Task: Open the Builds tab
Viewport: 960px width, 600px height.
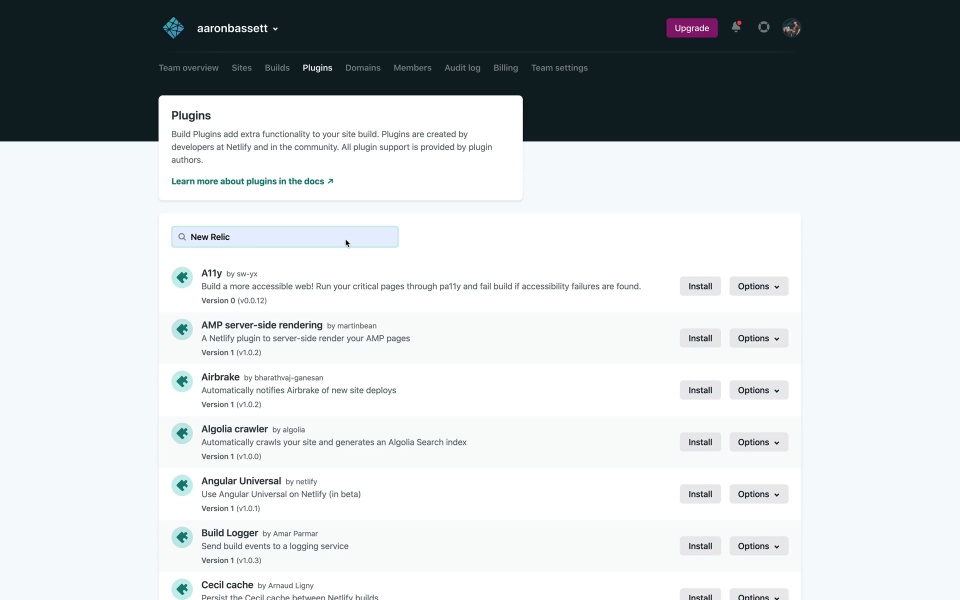Action: click(277, 68)
